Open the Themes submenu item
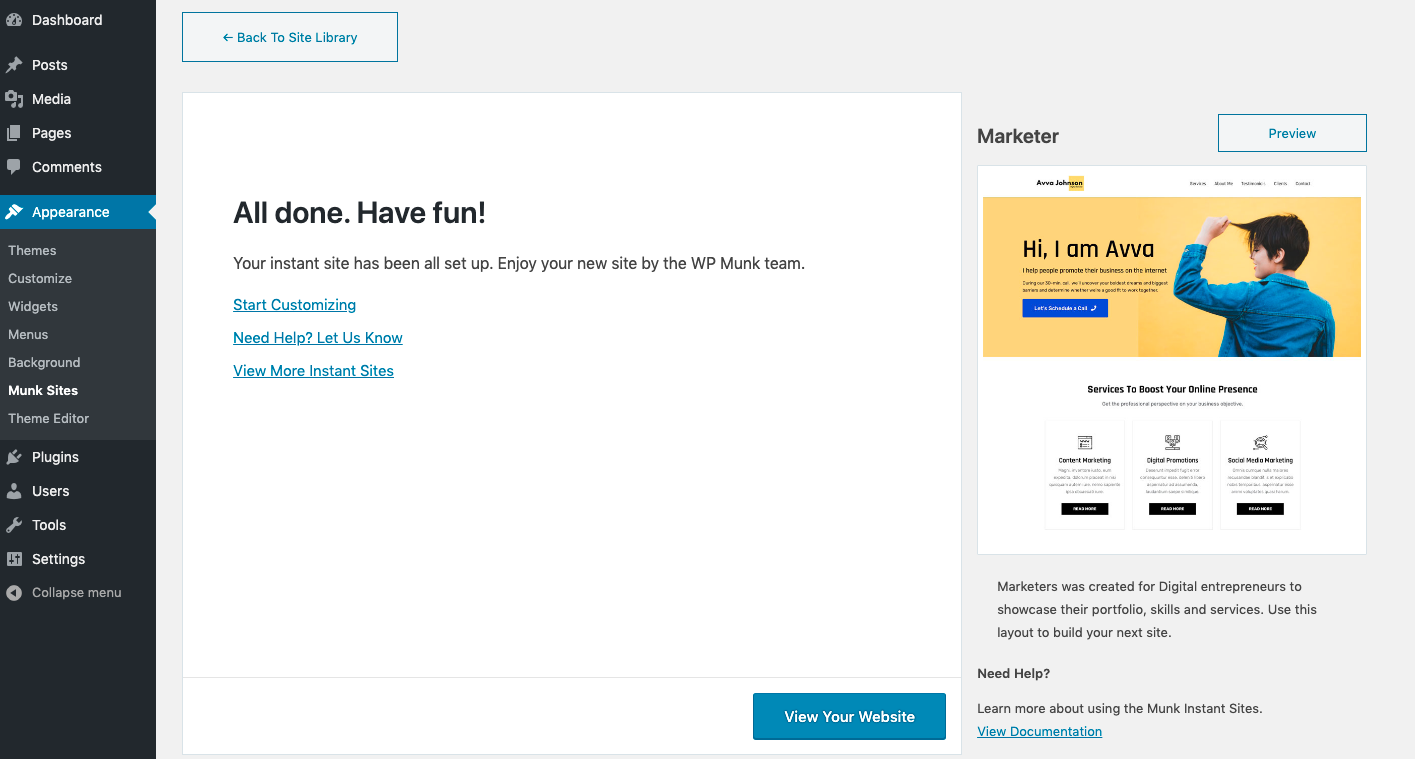 (32, 250)
